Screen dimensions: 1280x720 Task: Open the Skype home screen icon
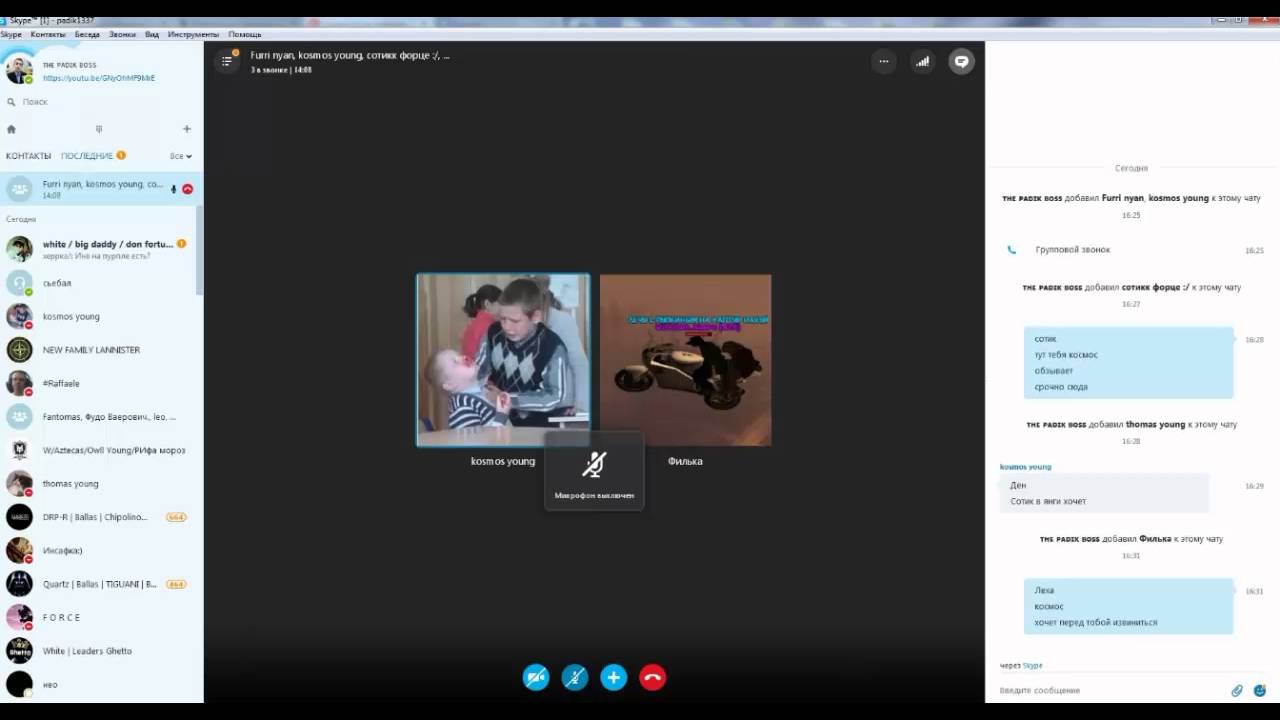tap(11, 129)
